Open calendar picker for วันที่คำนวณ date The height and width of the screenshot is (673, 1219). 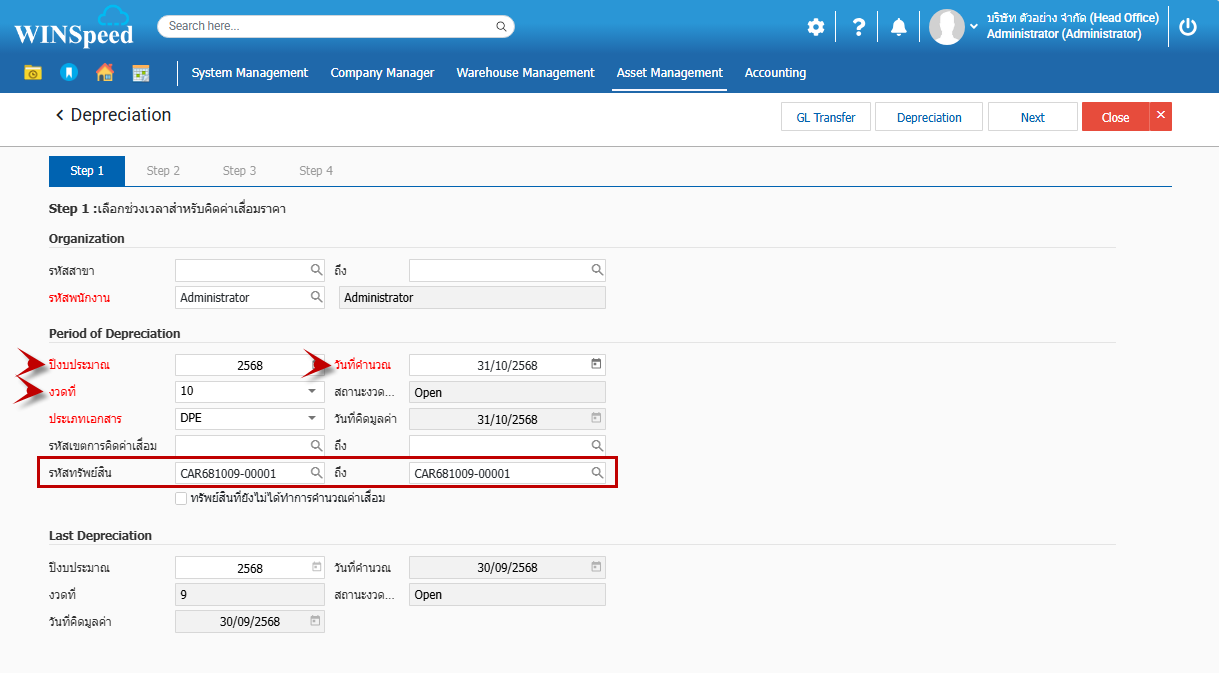click(596, 365)
